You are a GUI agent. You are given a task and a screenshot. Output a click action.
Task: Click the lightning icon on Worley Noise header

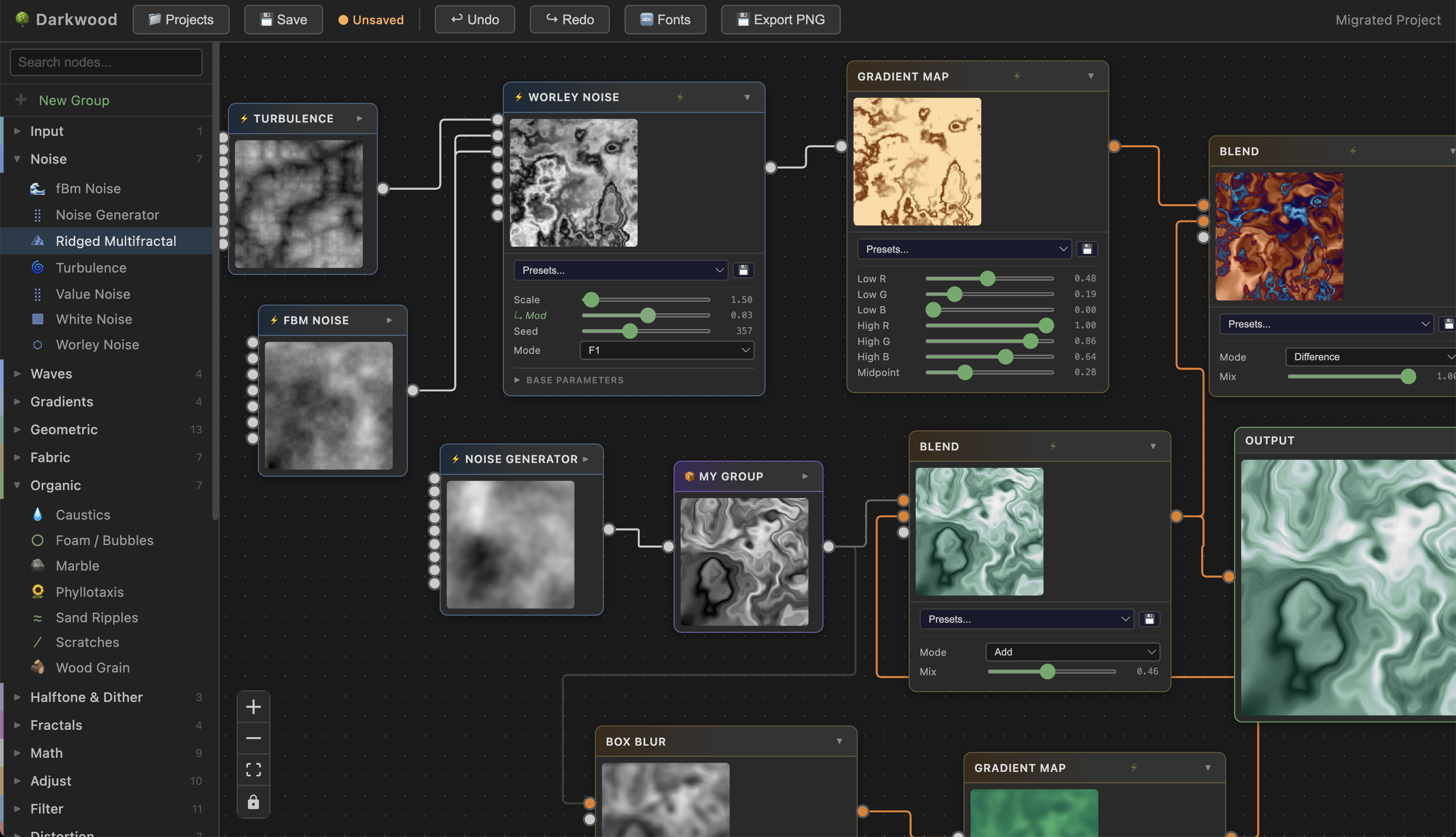680,97
